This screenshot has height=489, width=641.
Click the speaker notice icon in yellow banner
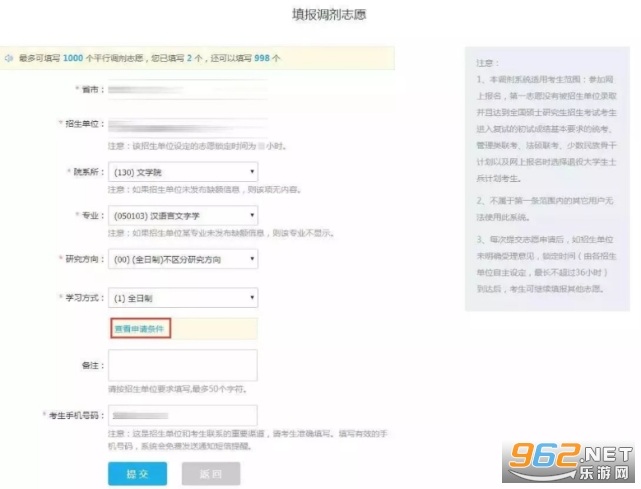tap(9, 58)
